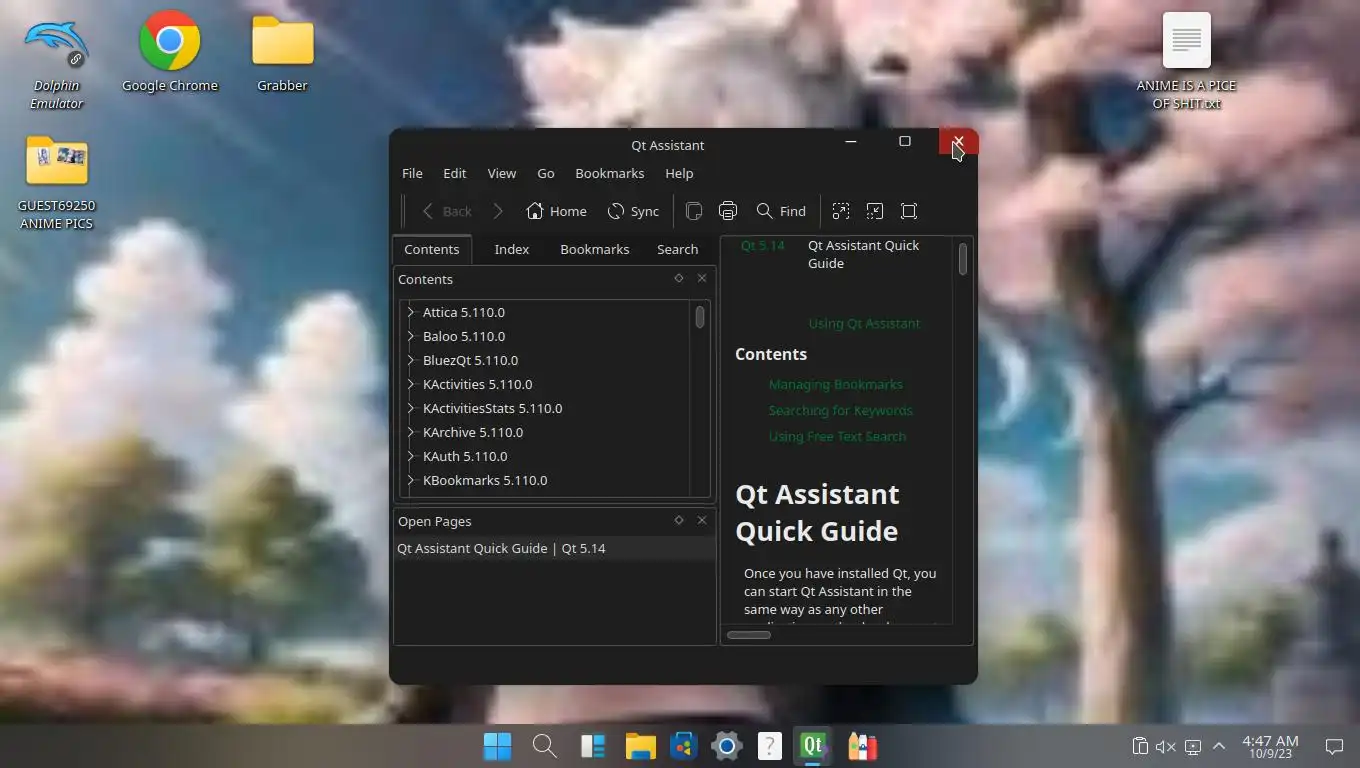Expand the KBookmarks 5.110.0 tree node
Screen dimensions: 1360x768
coord(410,480)
